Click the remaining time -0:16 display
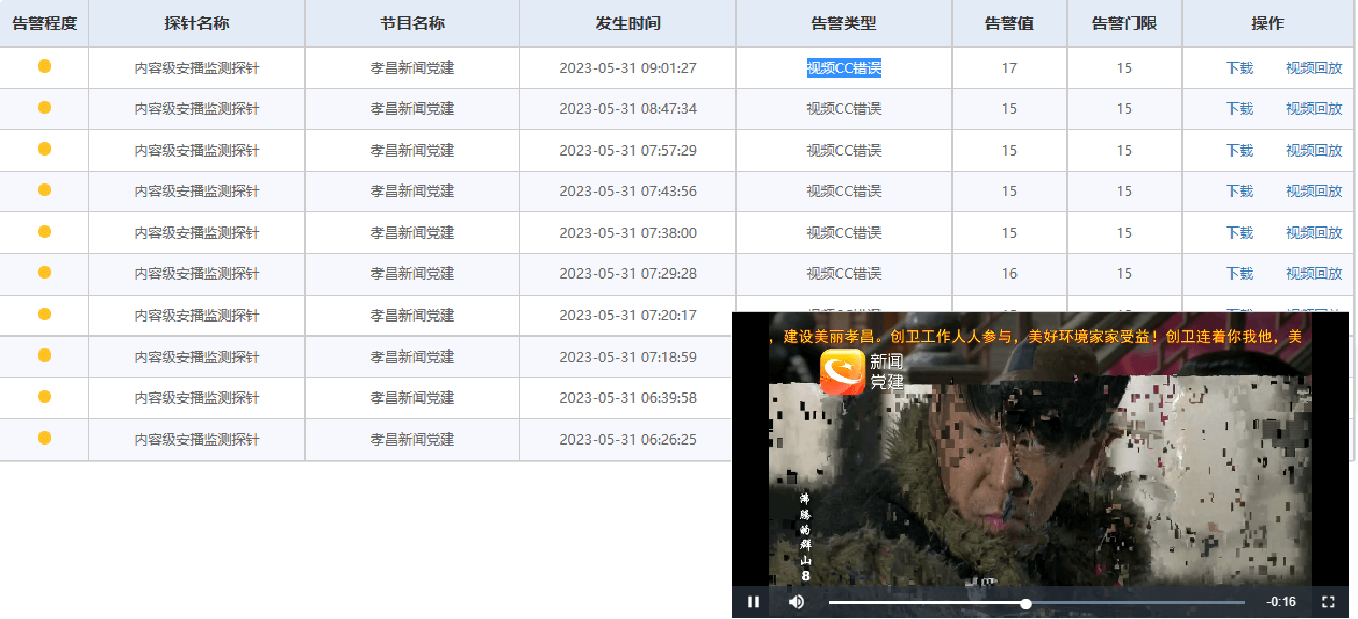 coord(1280,602)
